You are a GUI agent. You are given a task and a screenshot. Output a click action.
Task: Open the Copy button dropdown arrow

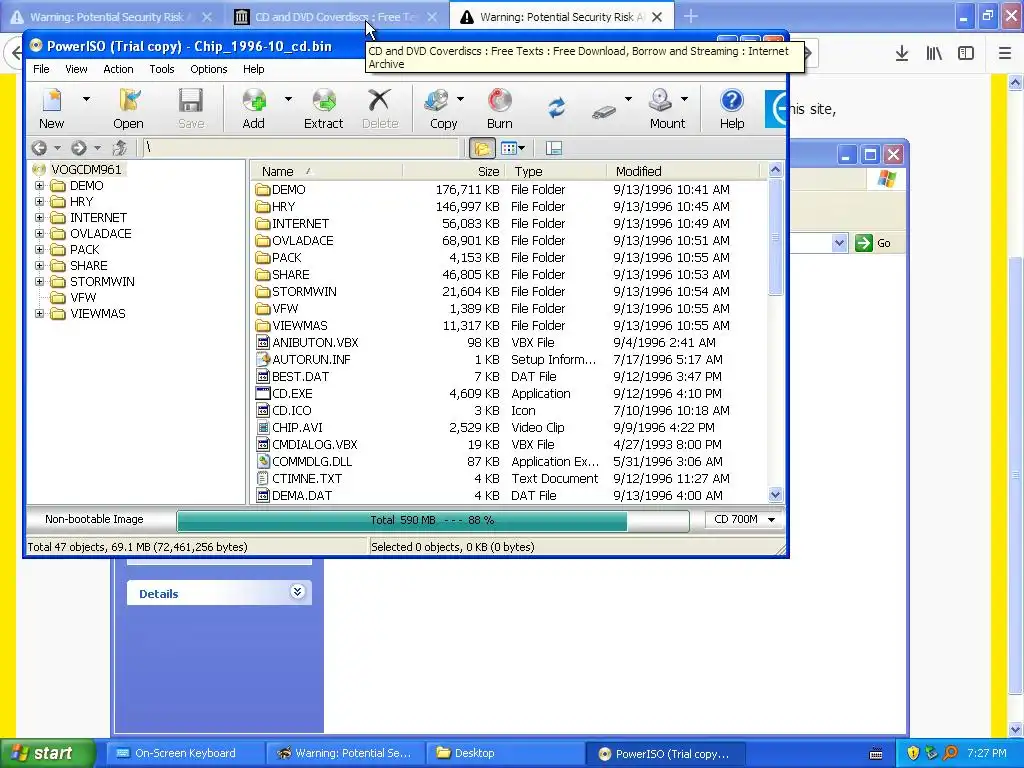tap(460, 99)
